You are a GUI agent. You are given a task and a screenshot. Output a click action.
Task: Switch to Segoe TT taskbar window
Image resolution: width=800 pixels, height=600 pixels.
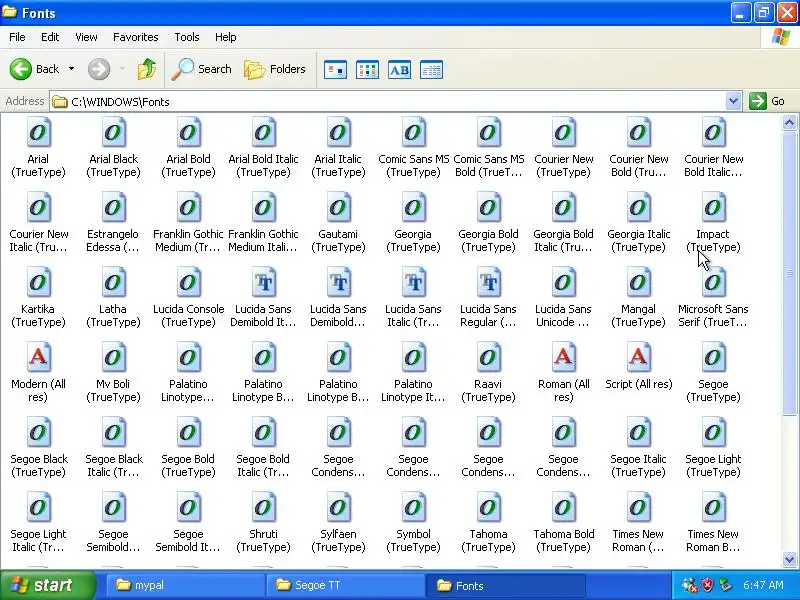pyautogui.click(x=345, y=585)
